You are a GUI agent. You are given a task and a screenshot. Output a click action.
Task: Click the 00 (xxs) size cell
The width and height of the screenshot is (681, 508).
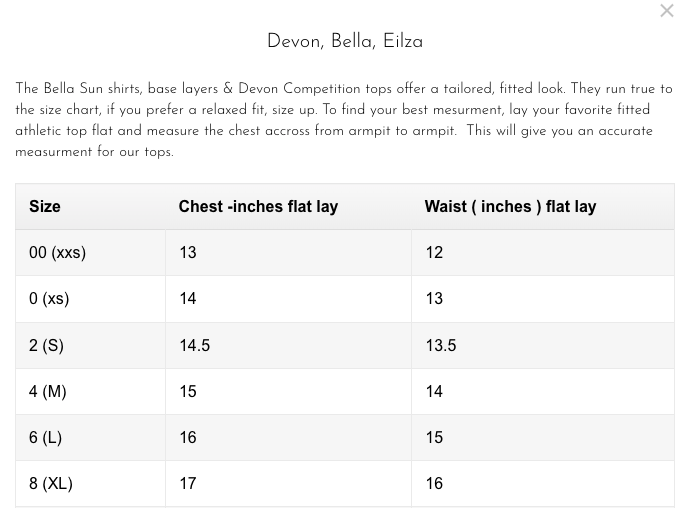tap(57, 253)
